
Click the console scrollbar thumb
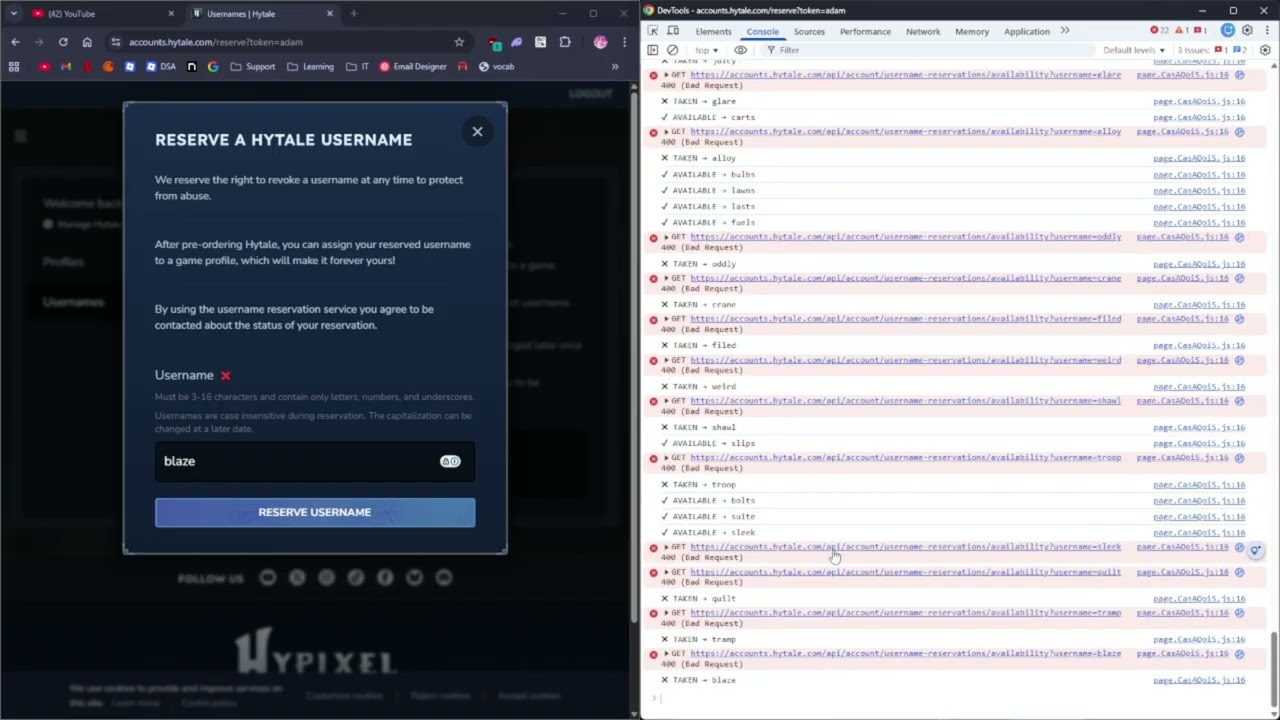click(1274, 668)
